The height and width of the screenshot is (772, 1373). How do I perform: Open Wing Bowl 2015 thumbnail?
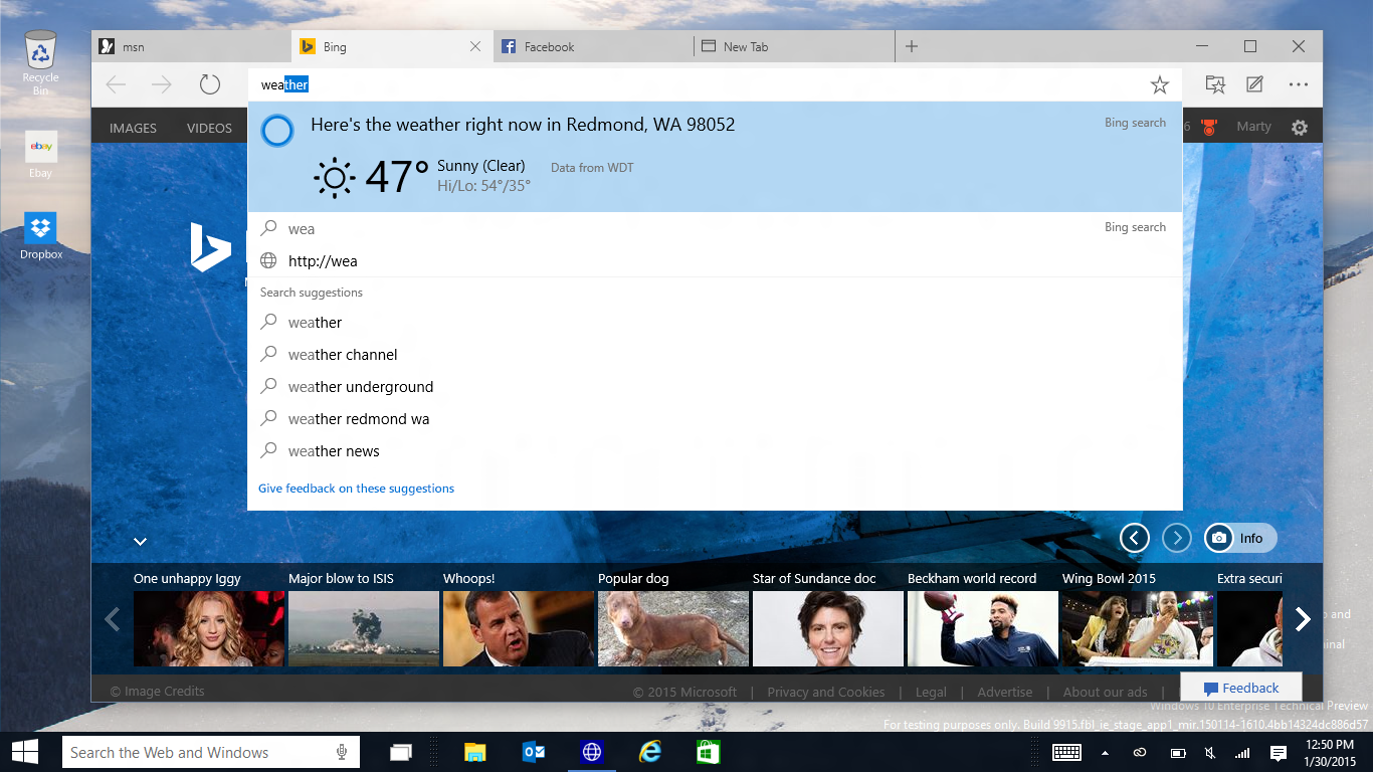(1138, 628)
